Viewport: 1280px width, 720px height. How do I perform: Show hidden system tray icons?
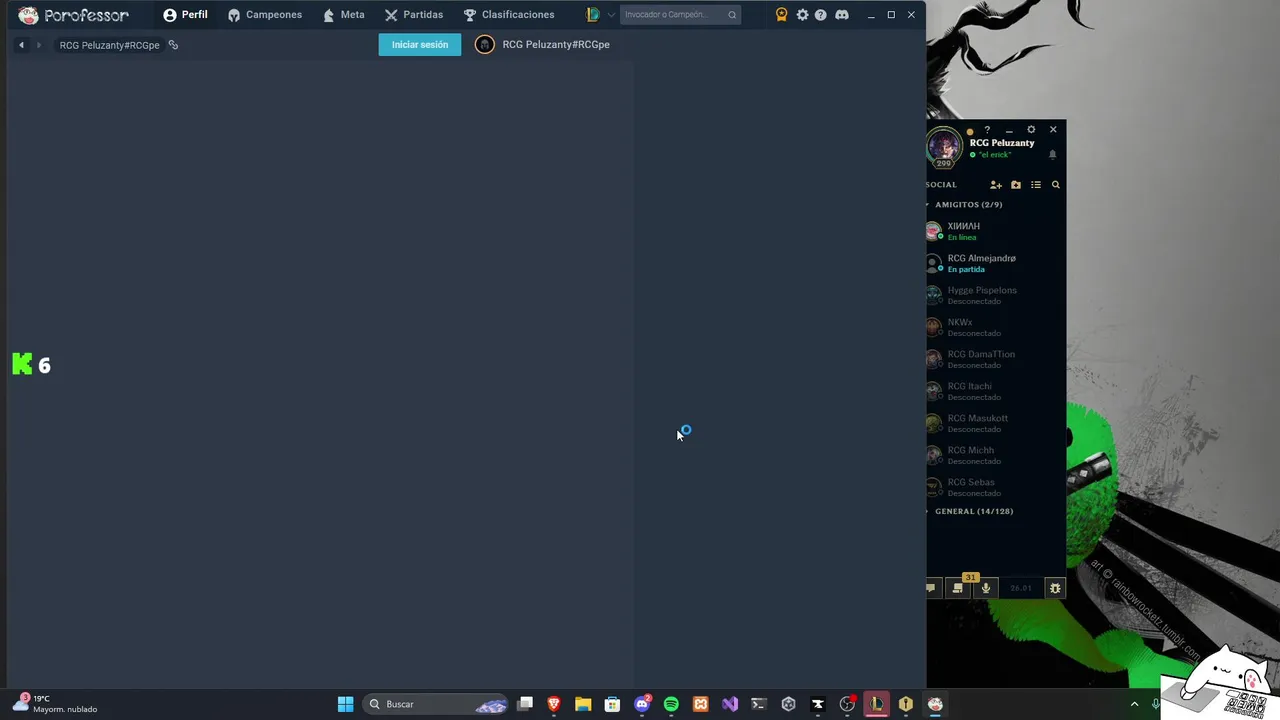click(x=1134, y=704)
